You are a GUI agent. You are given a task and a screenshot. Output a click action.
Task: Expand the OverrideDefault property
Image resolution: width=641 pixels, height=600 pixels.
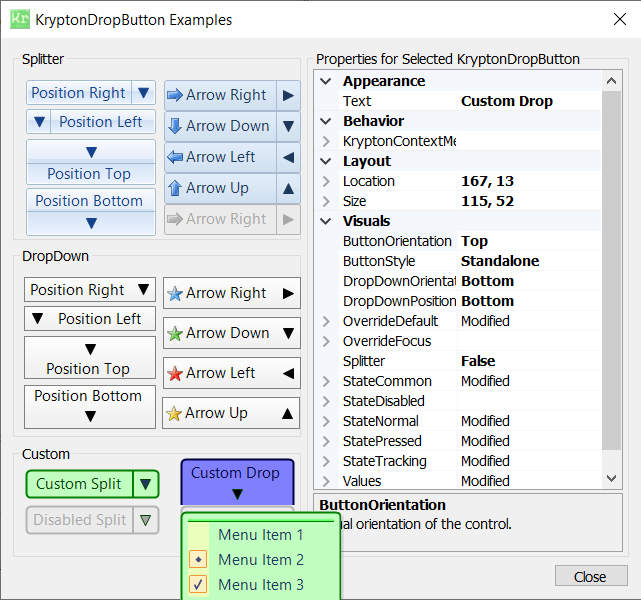326,321
